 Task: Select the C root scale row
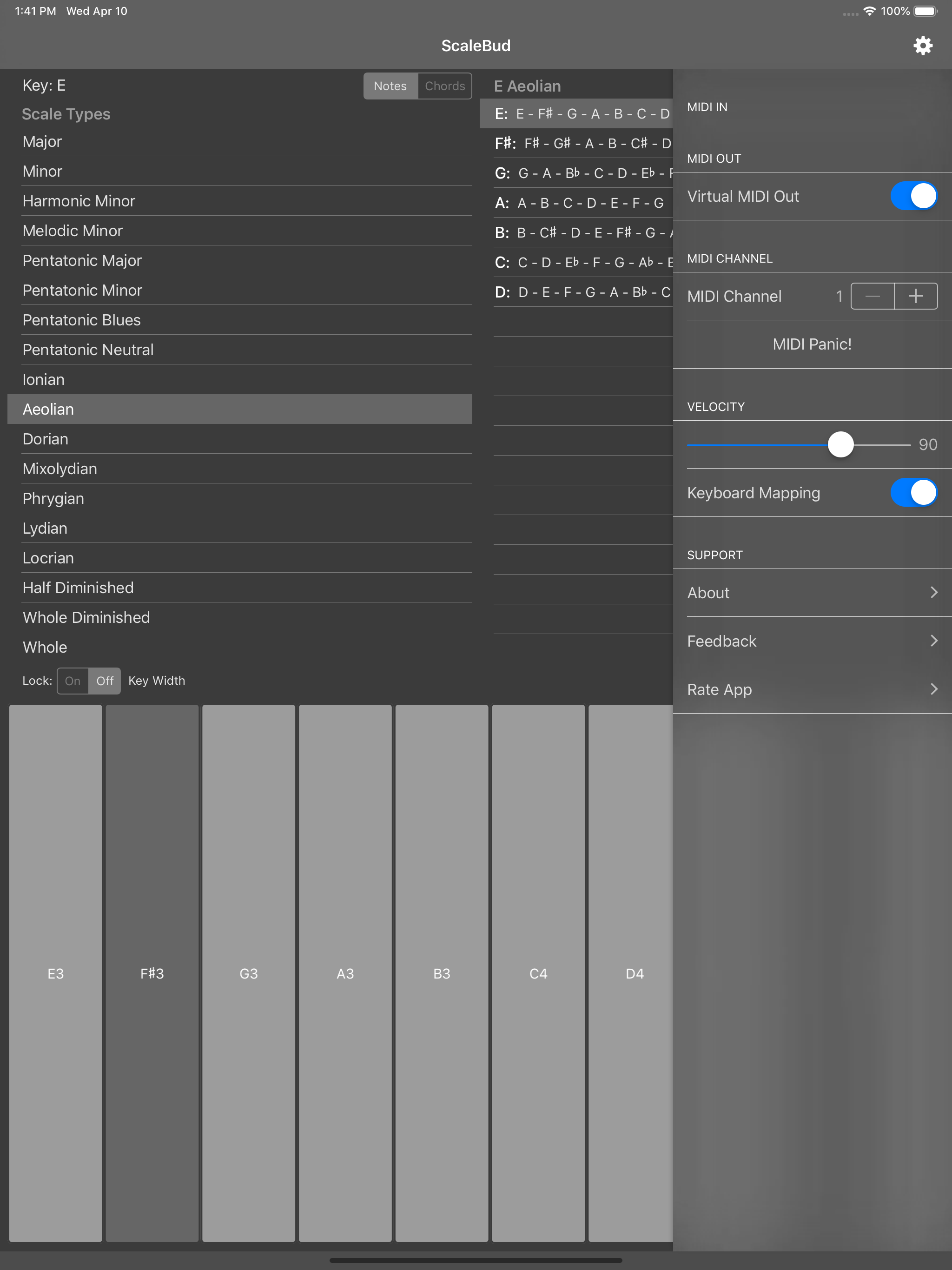(576, 262)
